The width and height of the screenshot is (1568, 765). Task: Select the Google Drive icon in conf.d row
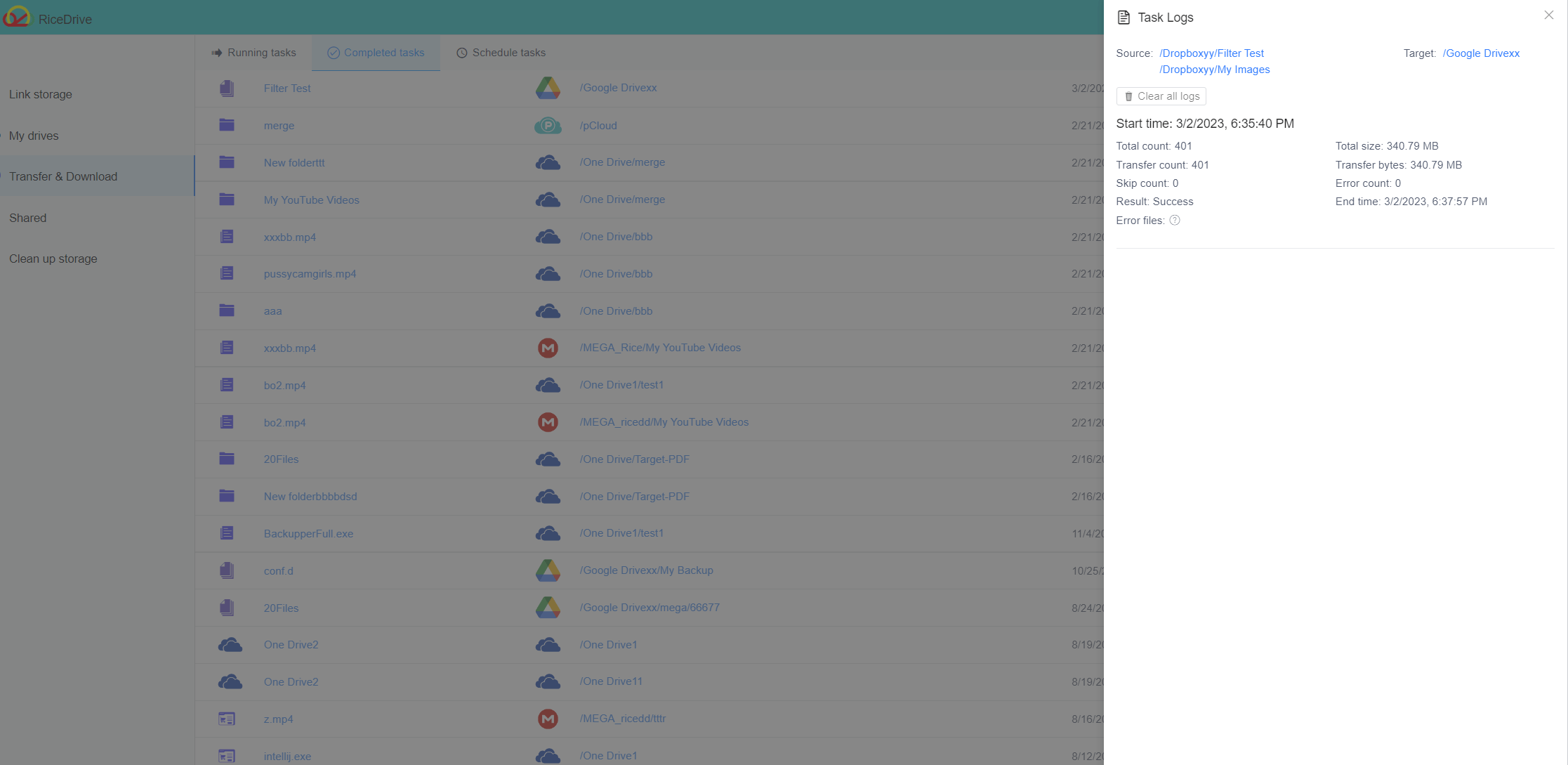pos(548,570)
